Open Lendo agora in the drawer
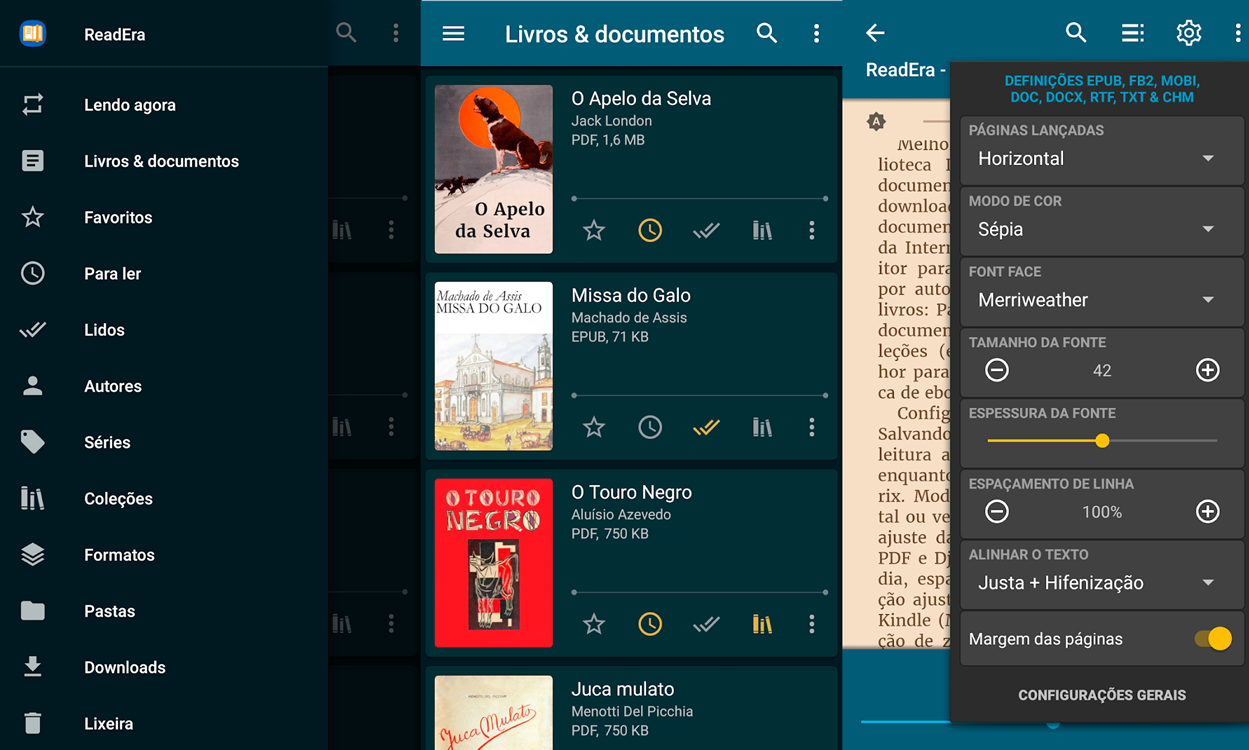 click(164, 105)
